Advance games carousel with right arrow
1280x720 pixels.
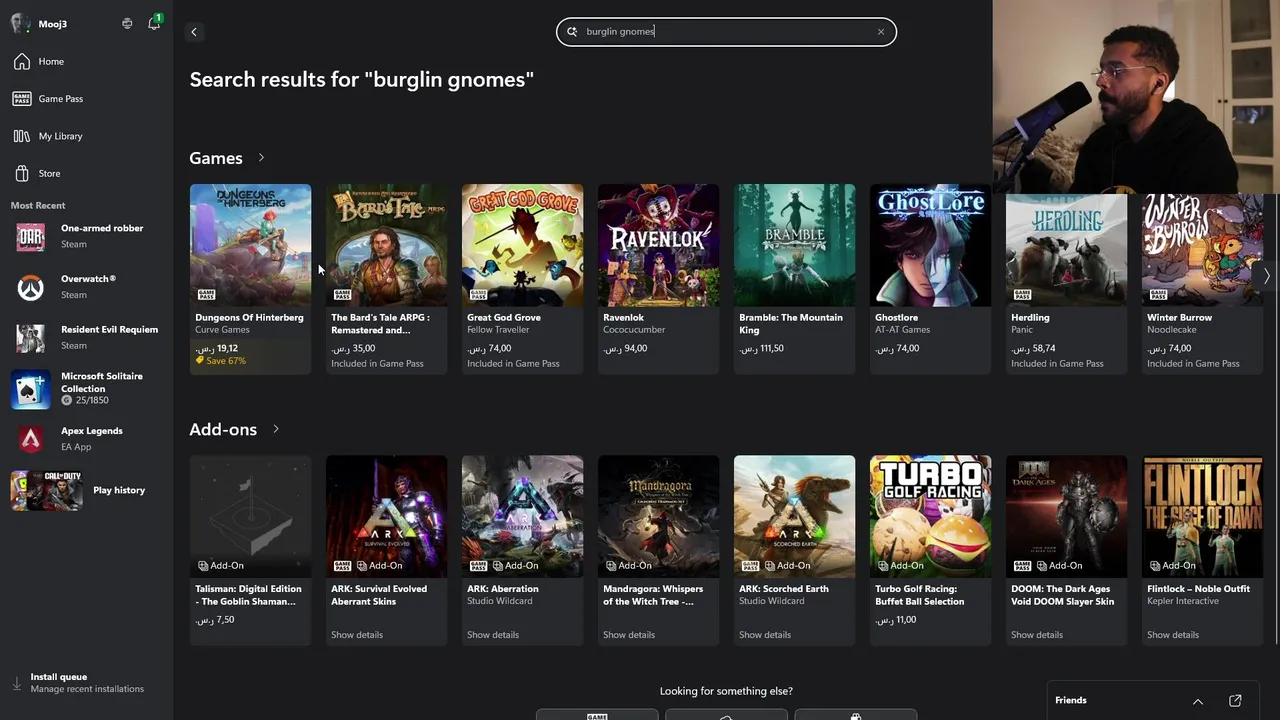pyautogui.click(x=1266, y=276)
